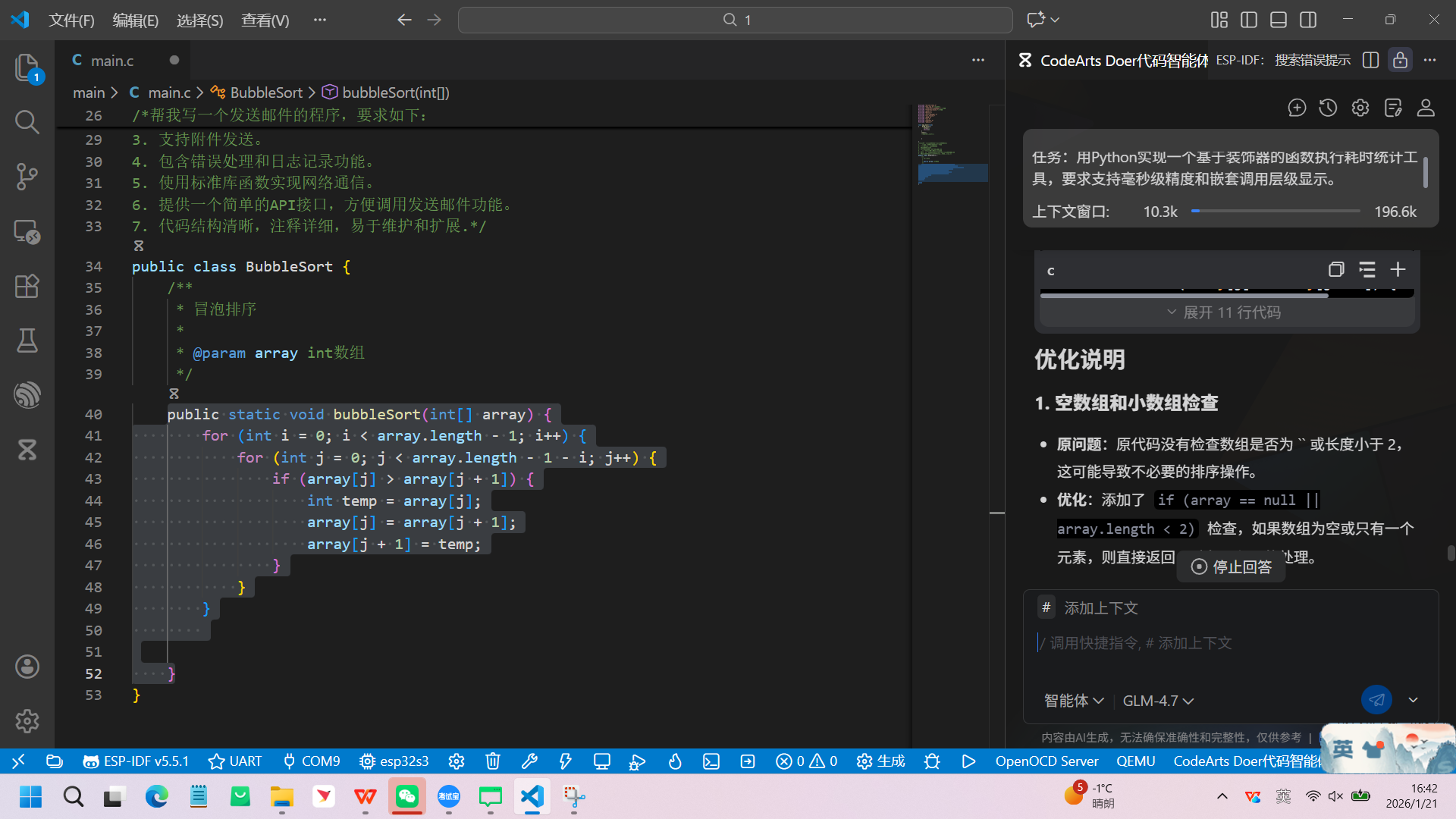
Task: Open CodeArts Doer settings gear
Action: click(x=1360, y=108)
